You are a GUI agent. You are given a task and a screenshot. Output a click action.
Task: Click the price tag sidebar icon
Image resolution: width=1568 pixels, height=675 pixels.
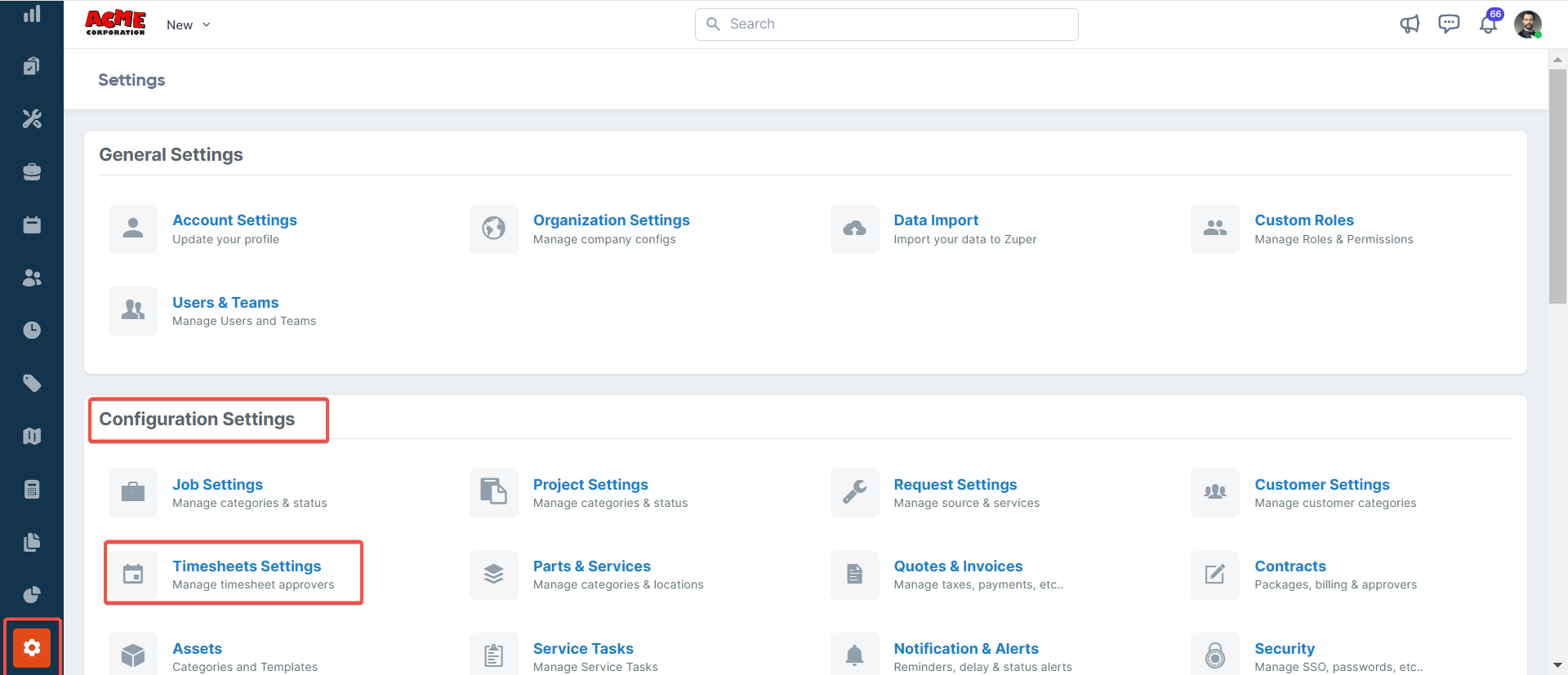click(x=32, y=384)
